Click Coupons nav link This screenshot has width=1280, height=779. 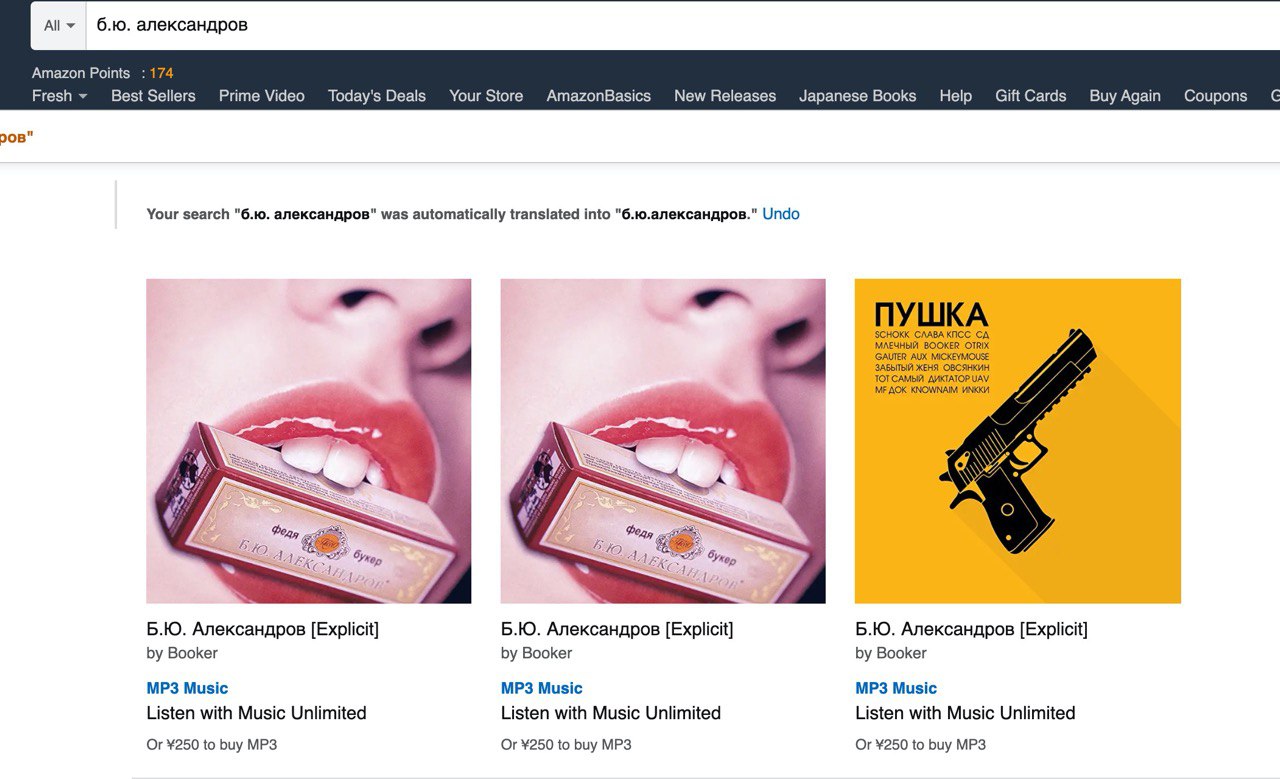tap(1216, 96)
